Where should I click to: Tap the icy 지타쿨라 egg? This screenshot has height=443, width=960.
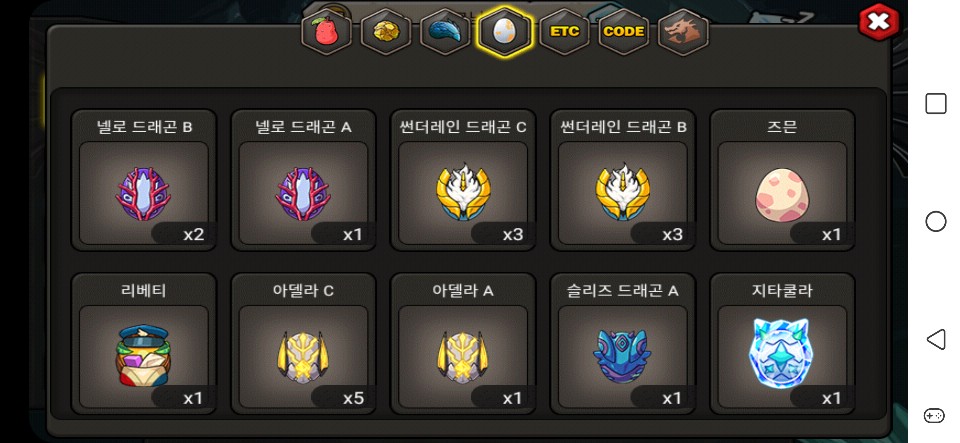tap(782, 344)
